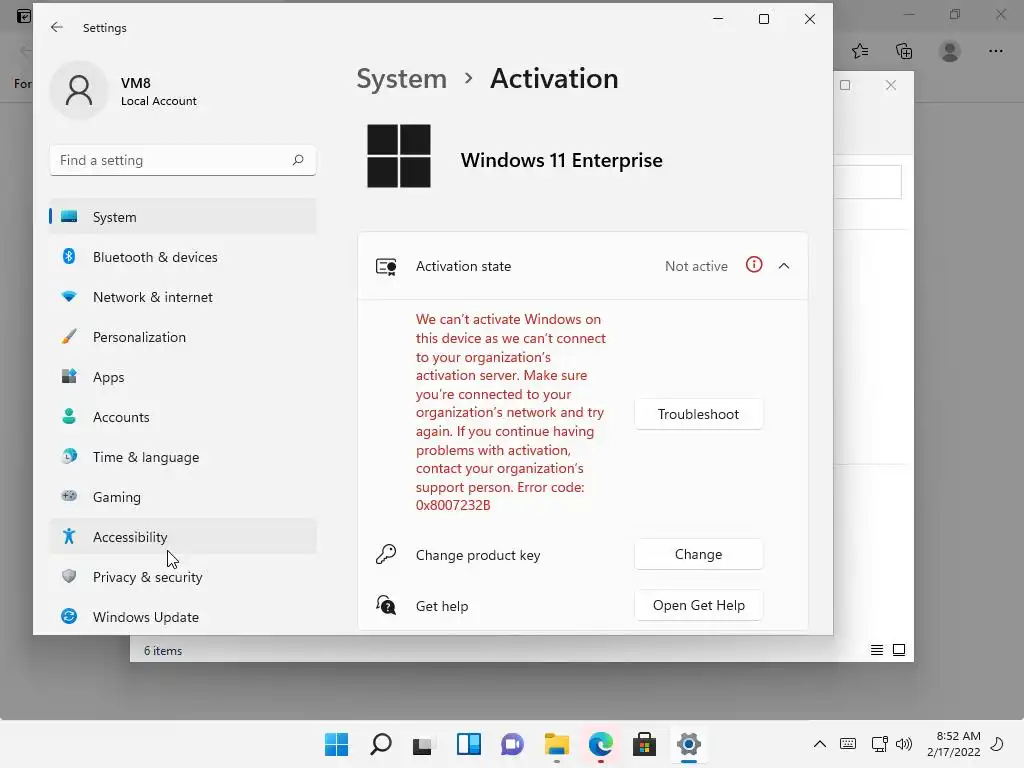1024x768 pixels.
Task: Click the Windows Update sync icon
Action: tap(69, 616)
